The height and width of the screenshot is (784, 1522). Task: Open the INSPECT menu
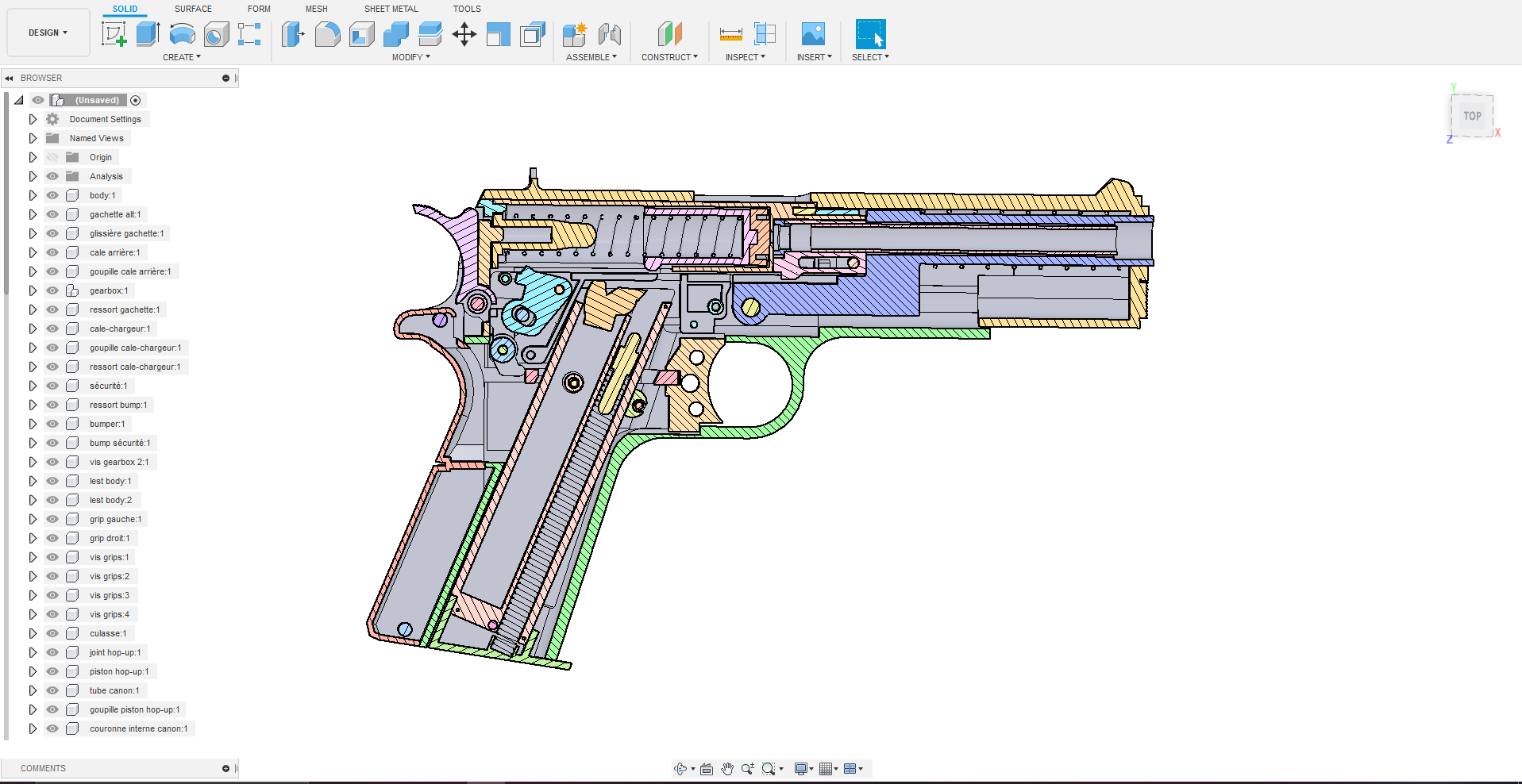(746, 57)
